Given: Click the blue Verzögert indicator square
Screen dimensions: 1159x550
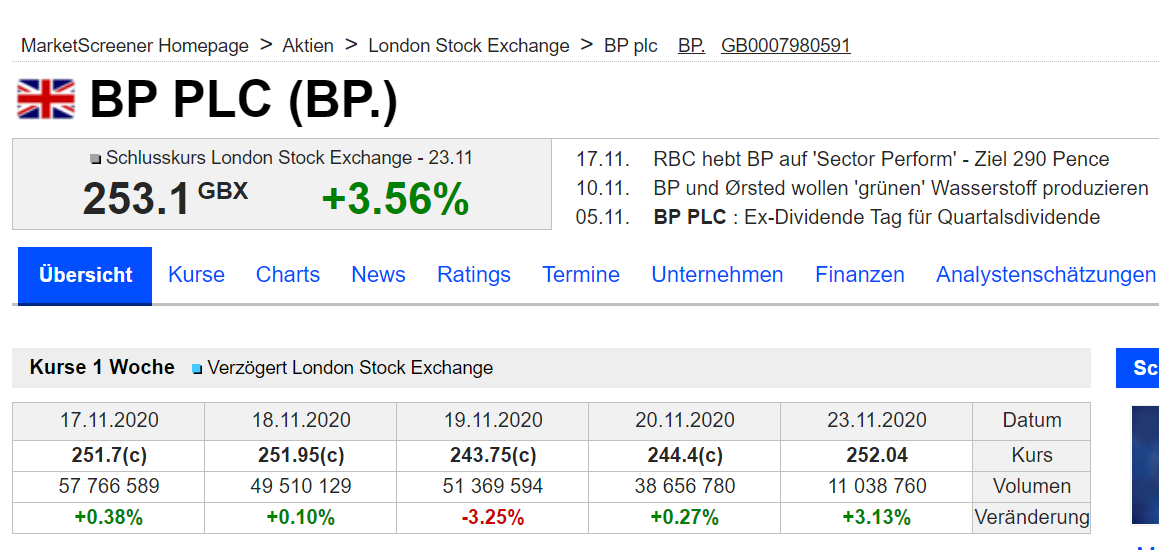Looking at the screenshot, I should tap(197, 369).
